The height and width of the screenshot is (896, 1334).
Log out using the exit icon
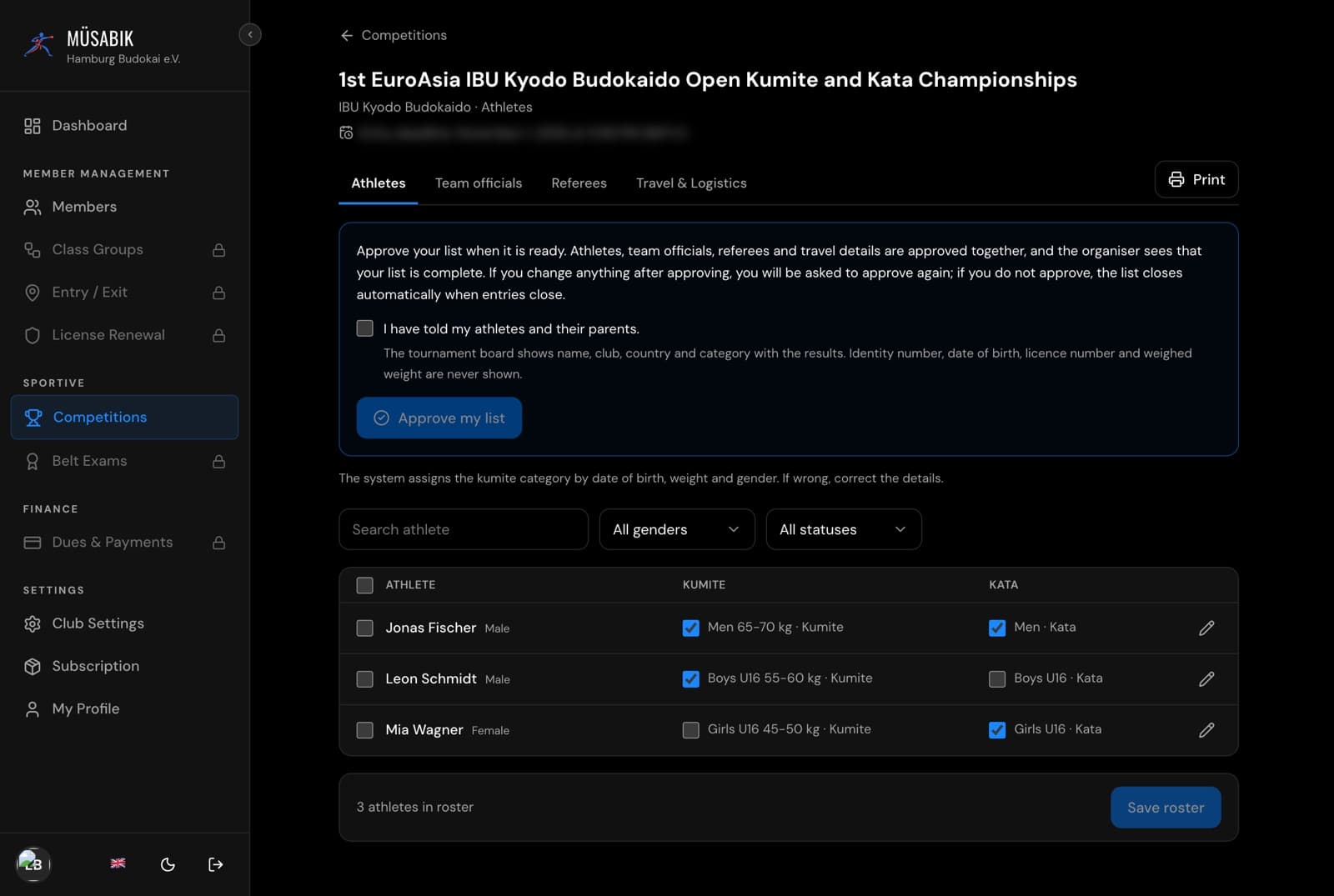[x=216, y=864]
